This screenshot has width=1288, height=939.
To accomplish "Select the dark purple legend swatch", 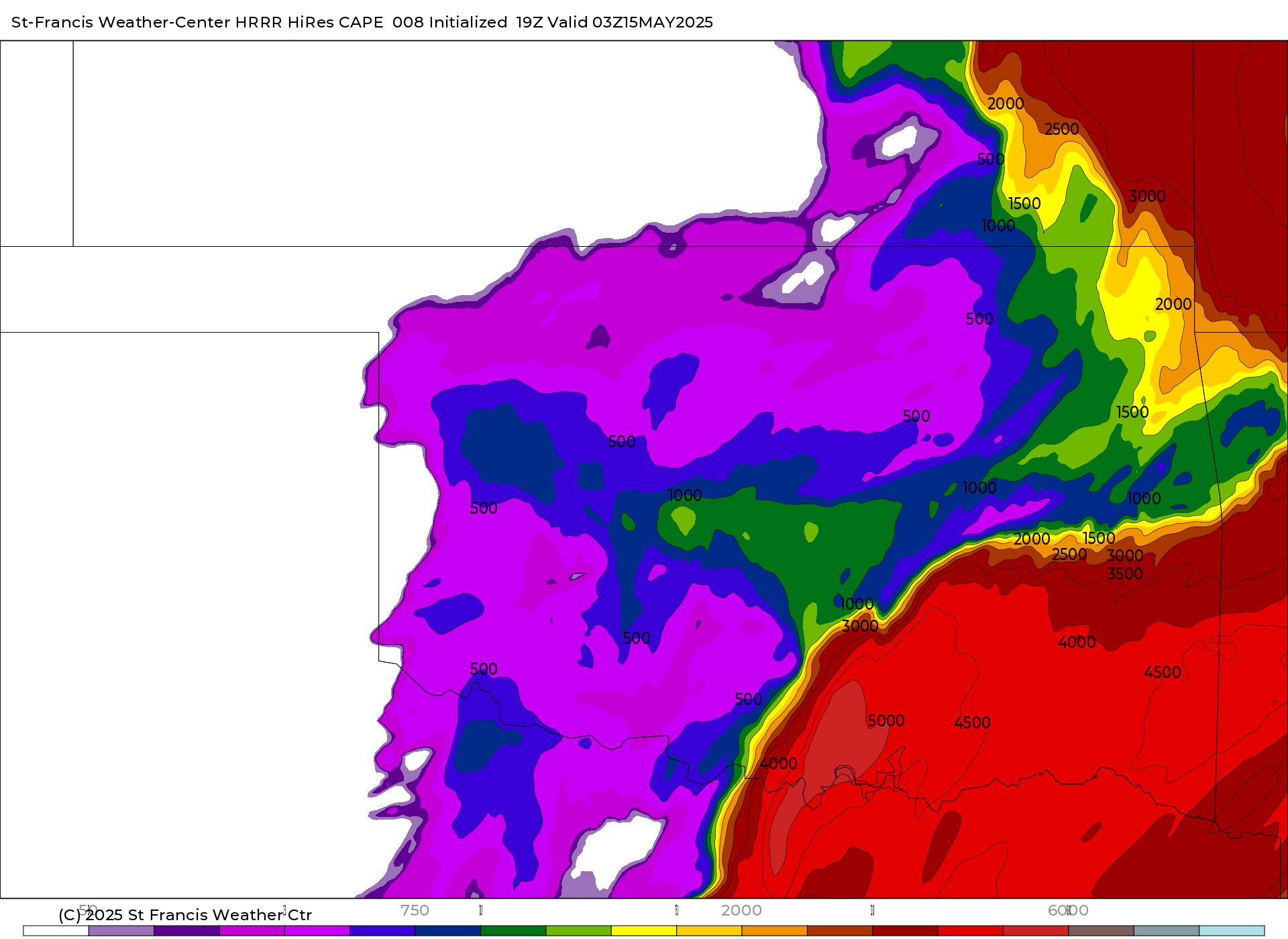I will (186, 931).
